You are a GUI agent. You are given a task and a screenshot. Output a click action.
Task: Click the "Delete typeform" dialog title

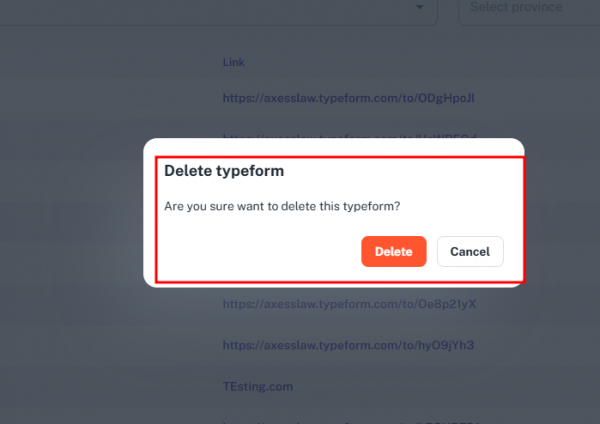click(224, 171)
